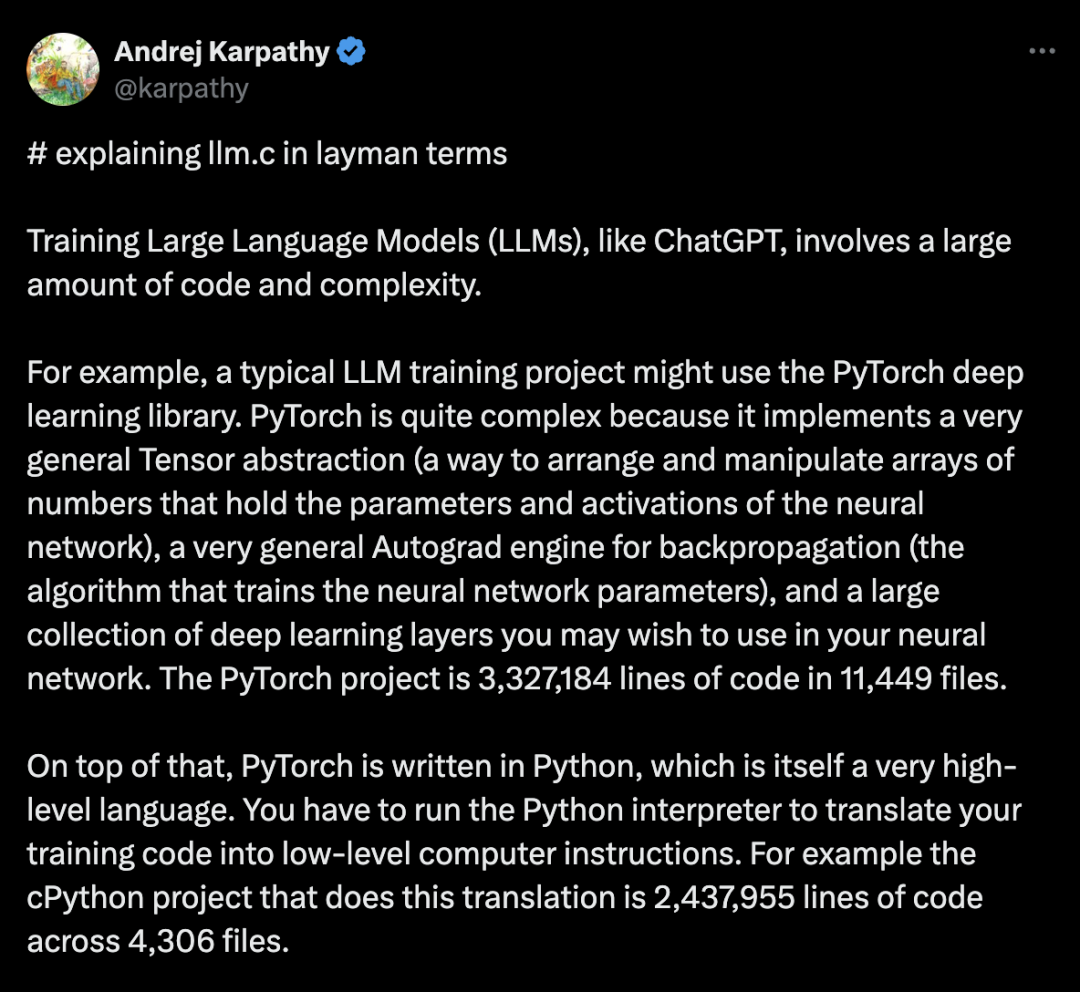Click the '# explaining llm.c in layman terms' heading
Image resolution: width=1080 pixels, height=992 pixels.
pyautogui.click(x=267, y=154)
